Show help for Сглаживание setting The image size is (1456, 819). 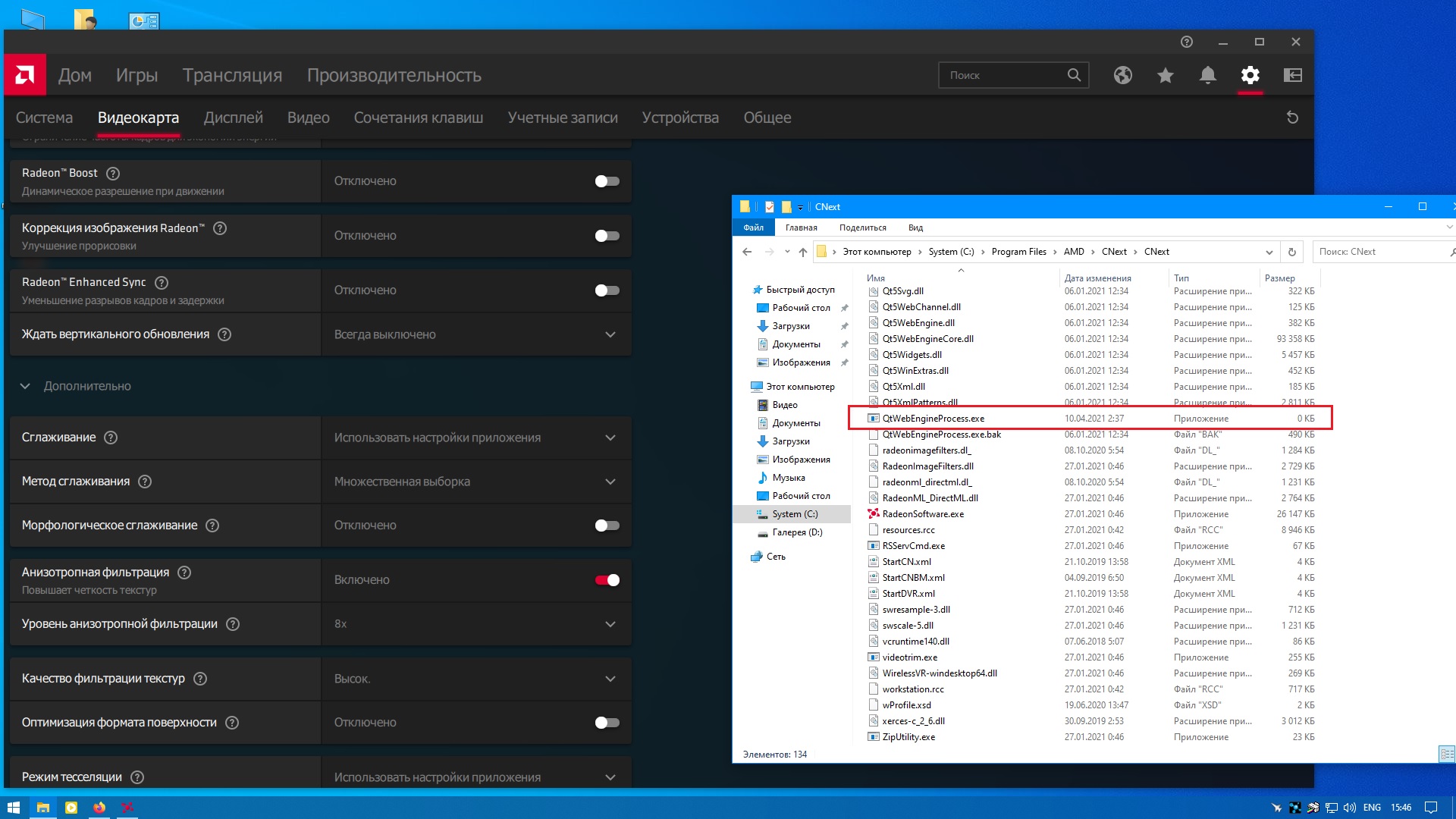point(111,438)
